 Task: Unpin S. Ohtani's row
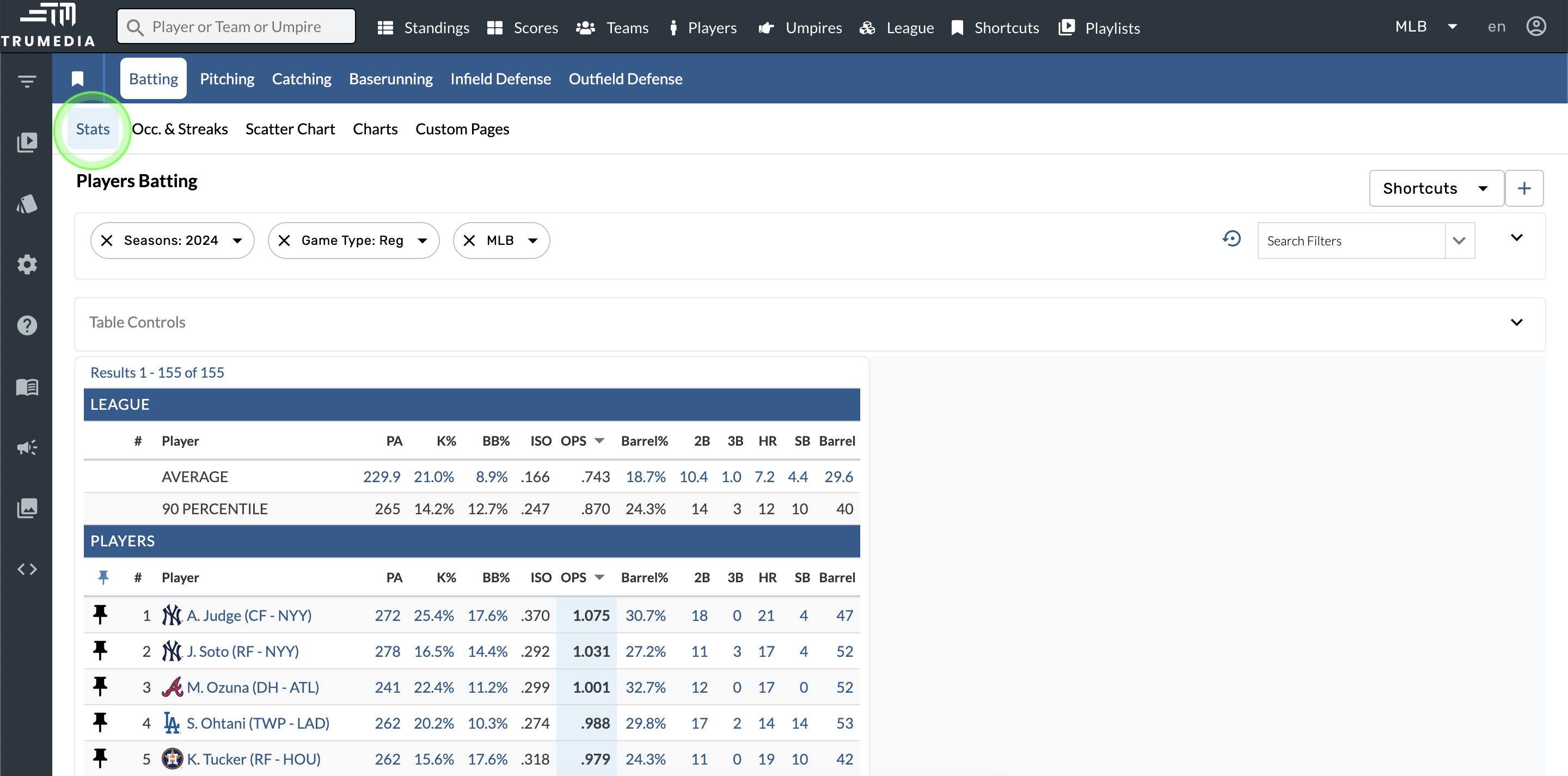[100, 723]
